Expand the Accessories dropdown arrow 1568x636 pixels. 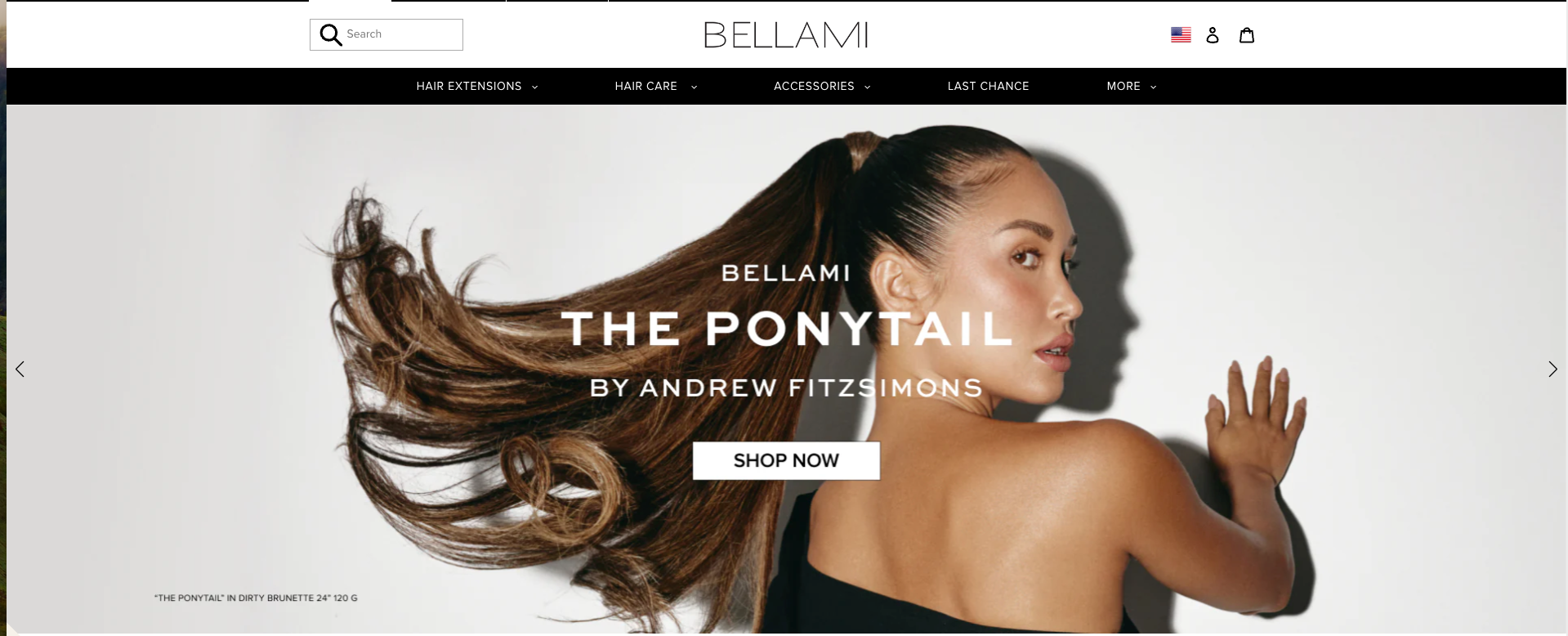pyautogui.click(x=867, y=87)
